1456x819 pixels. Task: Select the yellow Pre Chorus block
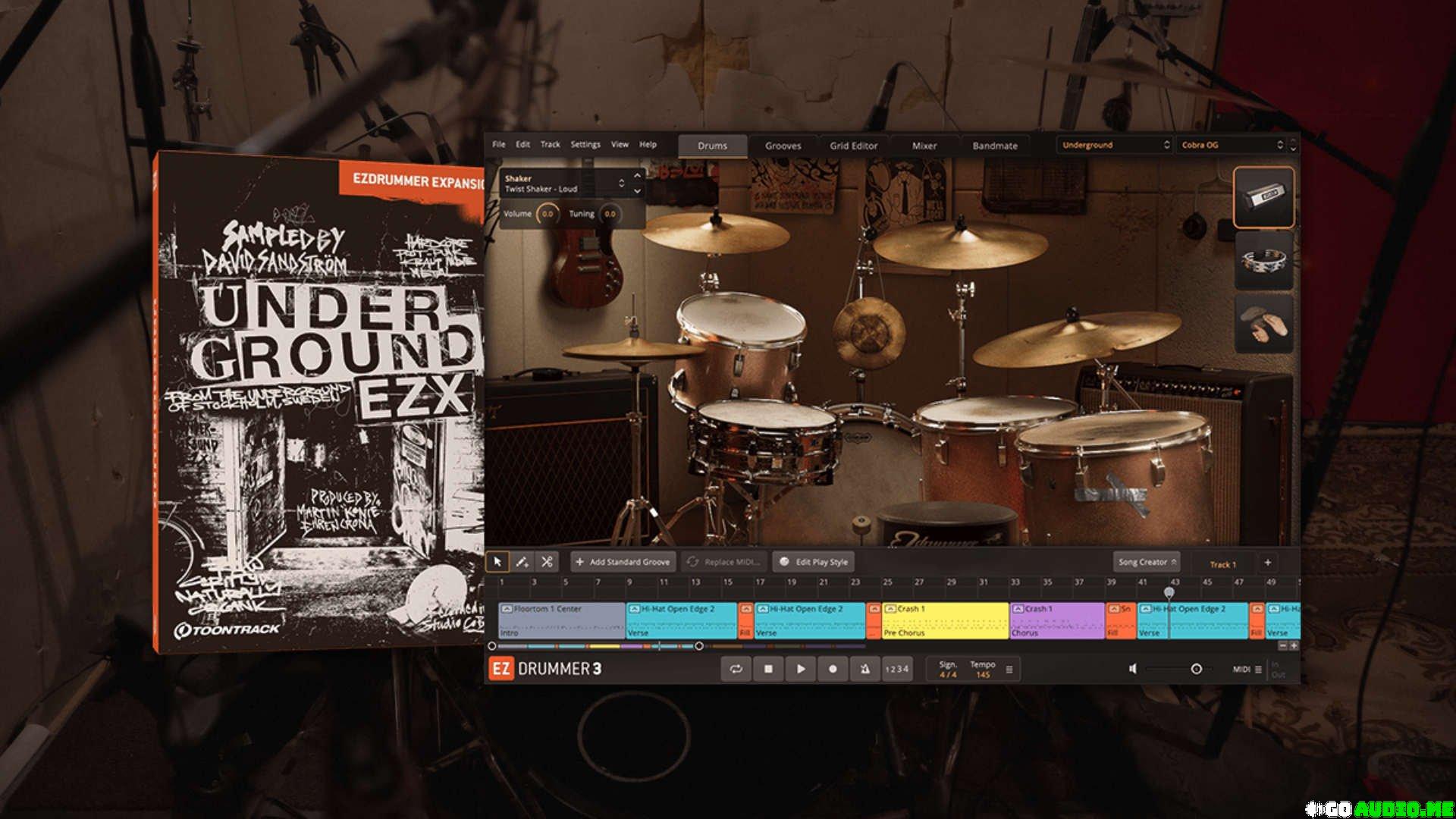946,620
